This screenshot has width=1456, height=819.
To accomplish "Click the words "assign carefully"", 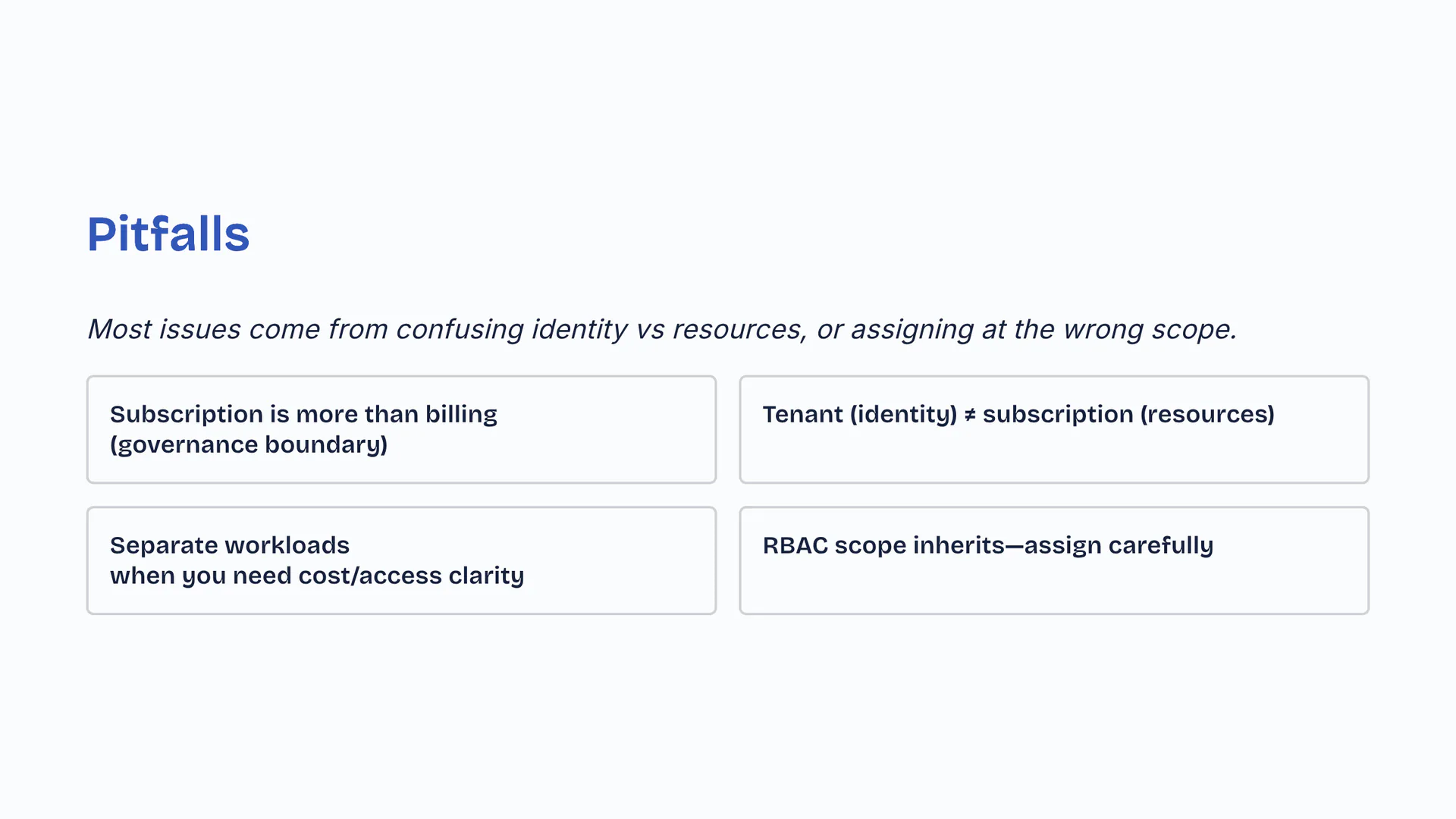I will pyautogui.click(x=1119, y=545).
